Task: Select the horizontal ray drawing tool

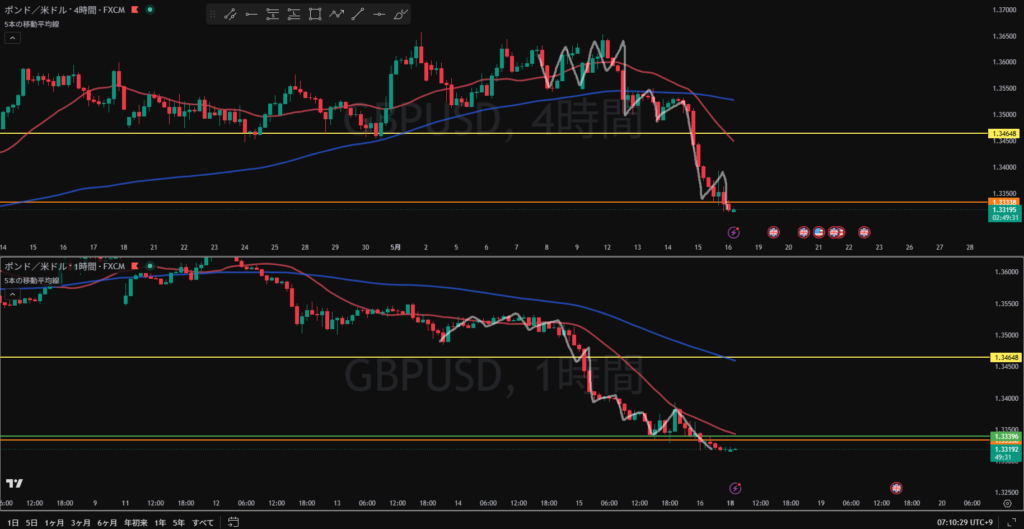Action: [x=251, y=14]
